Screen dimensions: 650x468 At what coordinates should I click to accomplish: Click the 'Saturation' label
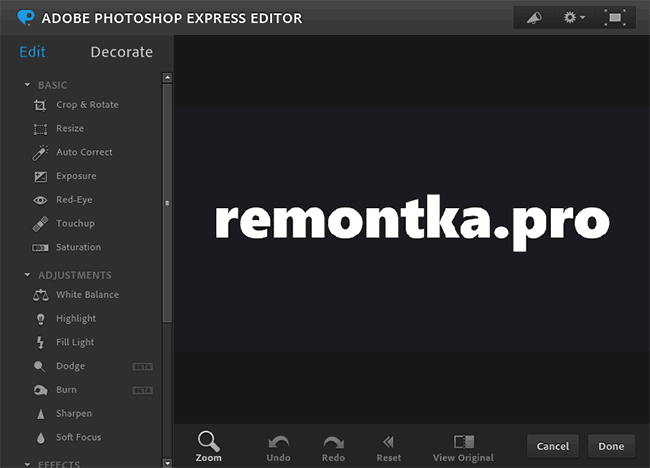coord(78,247)
